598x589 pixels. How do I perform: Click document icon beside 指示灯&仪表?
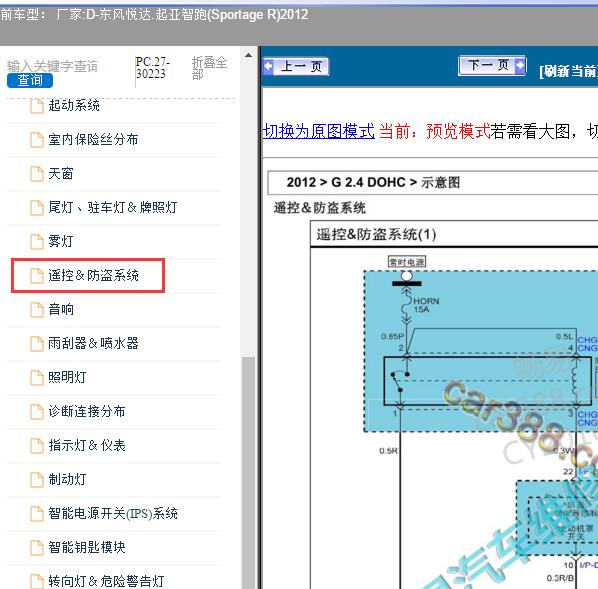(x=37, y=445)
